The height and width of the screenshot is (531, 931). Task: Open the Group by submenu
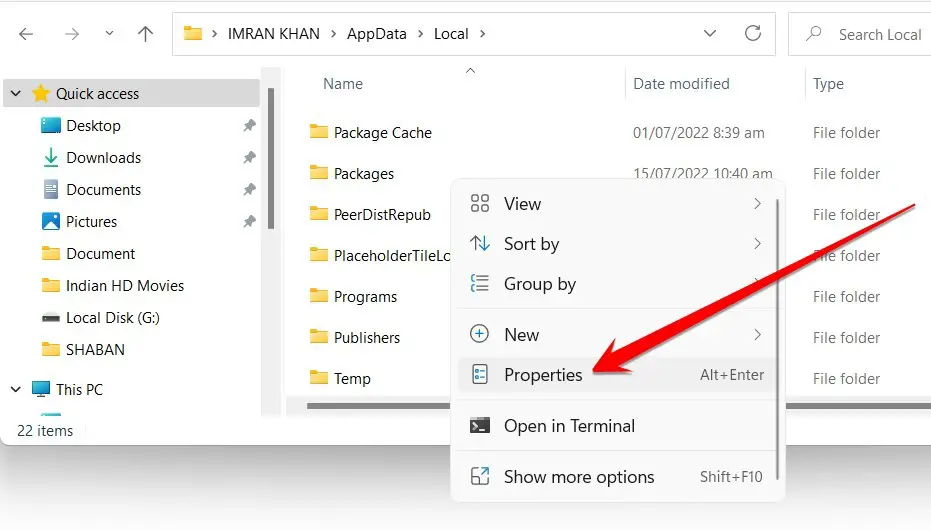[x=618, y=284]
